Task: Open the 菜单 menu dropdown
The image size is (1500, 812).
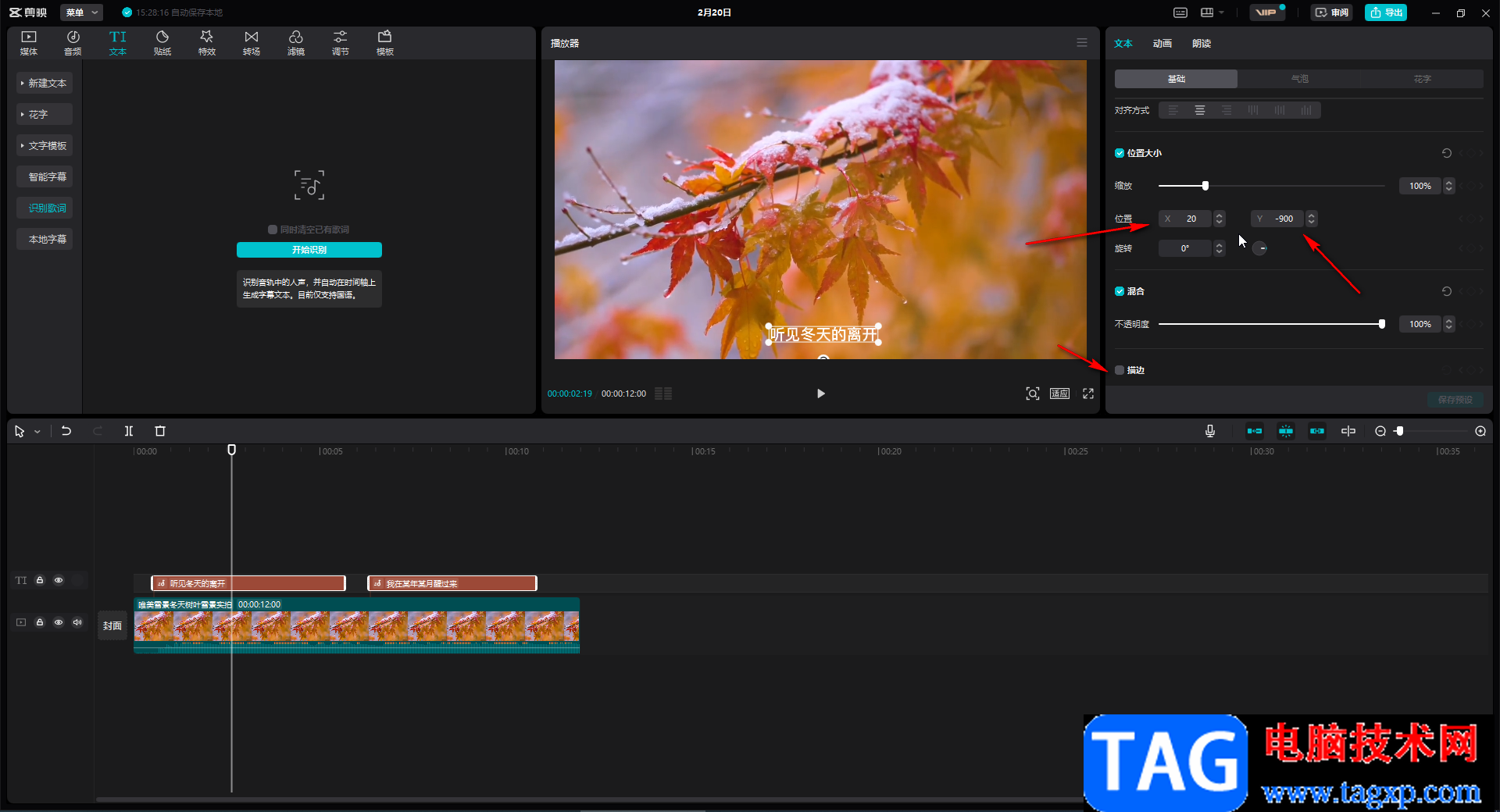Action: 82,12
